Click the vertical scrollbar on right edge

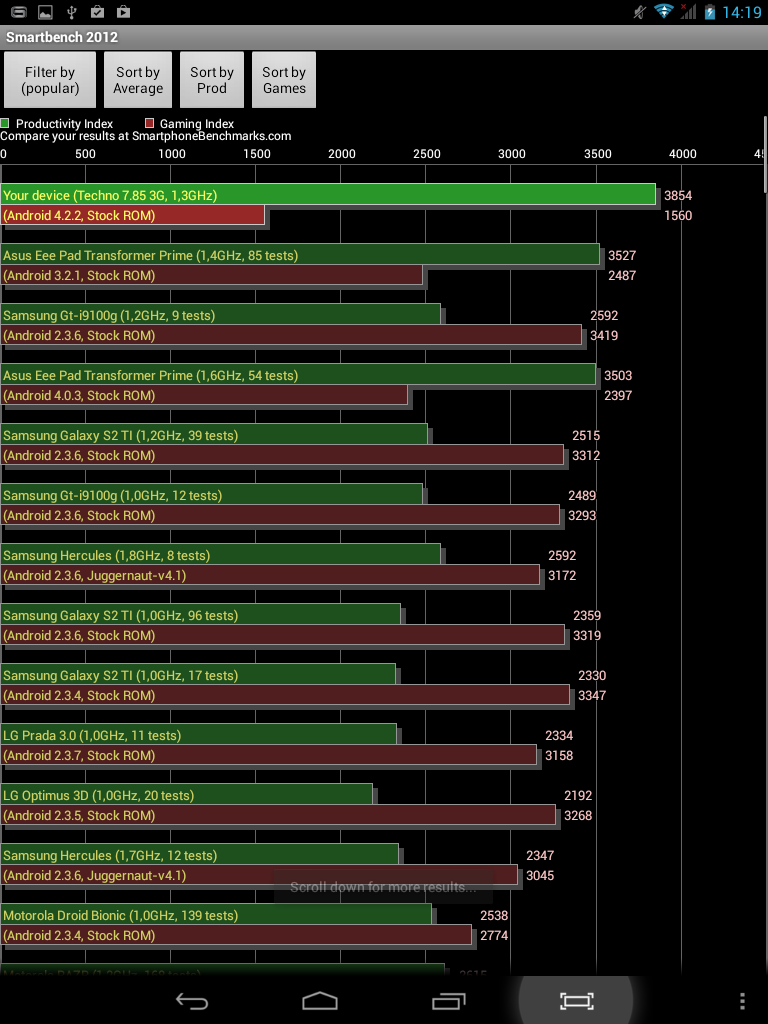(x=765, y=155)
